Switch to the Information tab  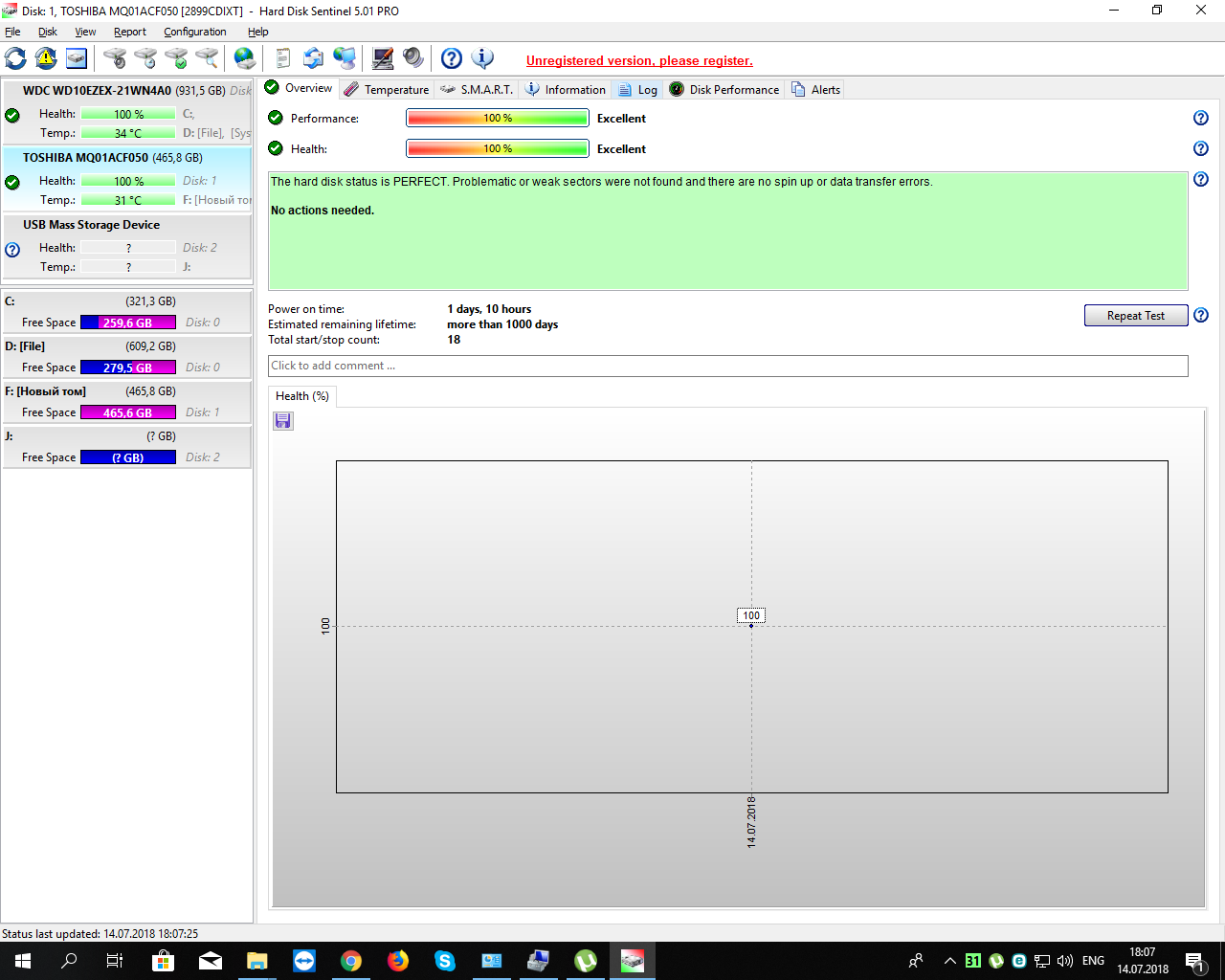click(566, 89)
